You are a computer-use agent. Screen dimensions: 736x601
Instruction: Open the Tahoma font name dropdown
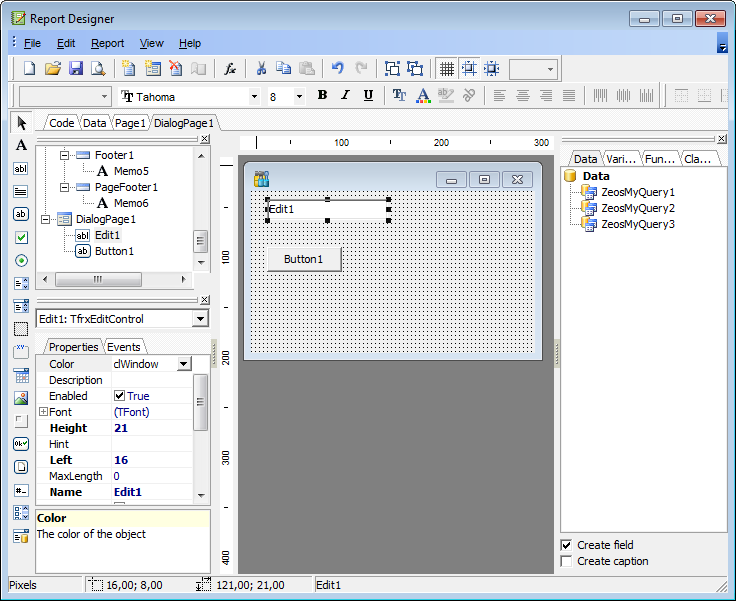click(x=254, y=97)
